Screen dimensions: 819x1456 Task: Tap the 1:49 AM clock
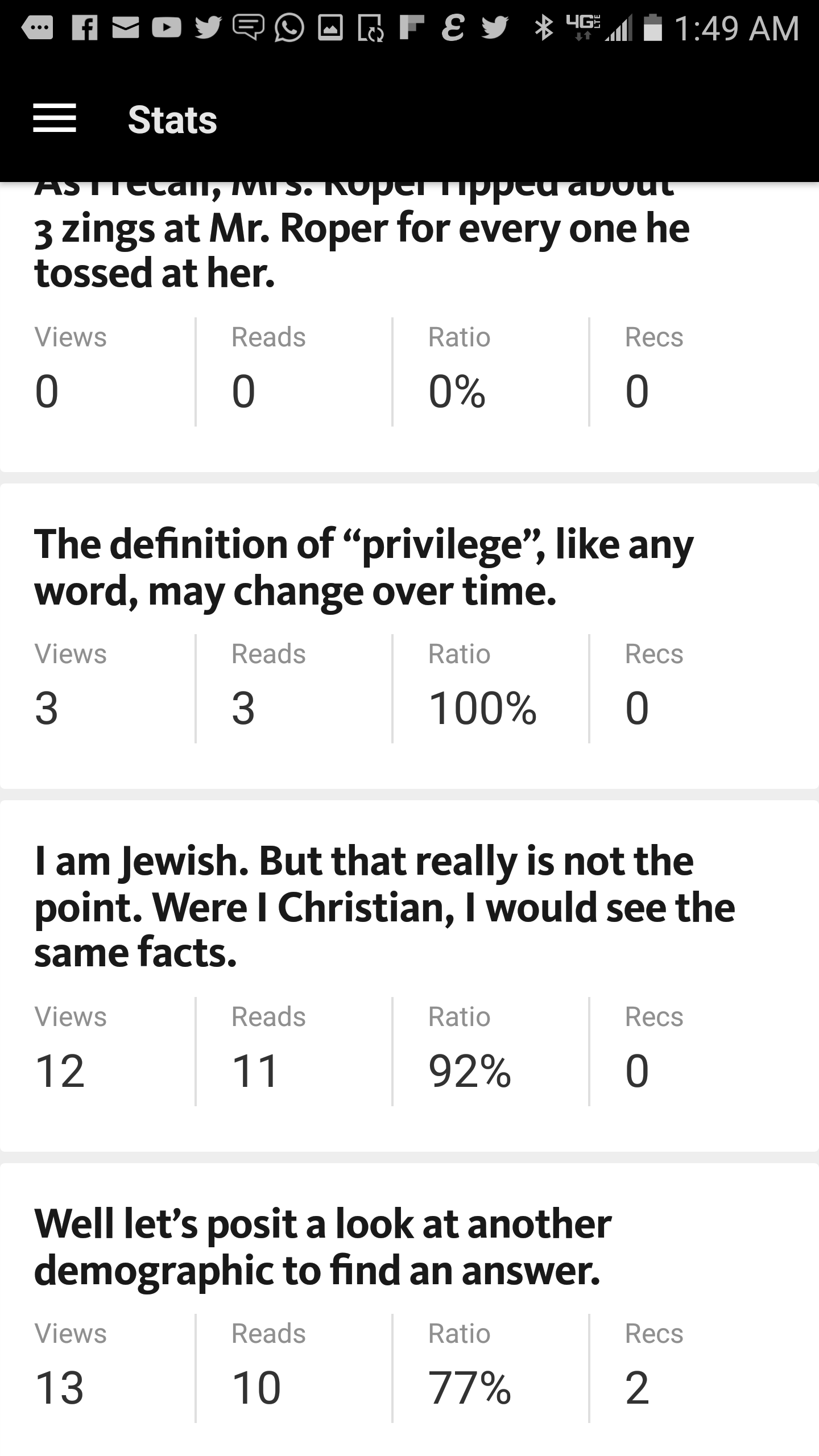coord(737,28)
